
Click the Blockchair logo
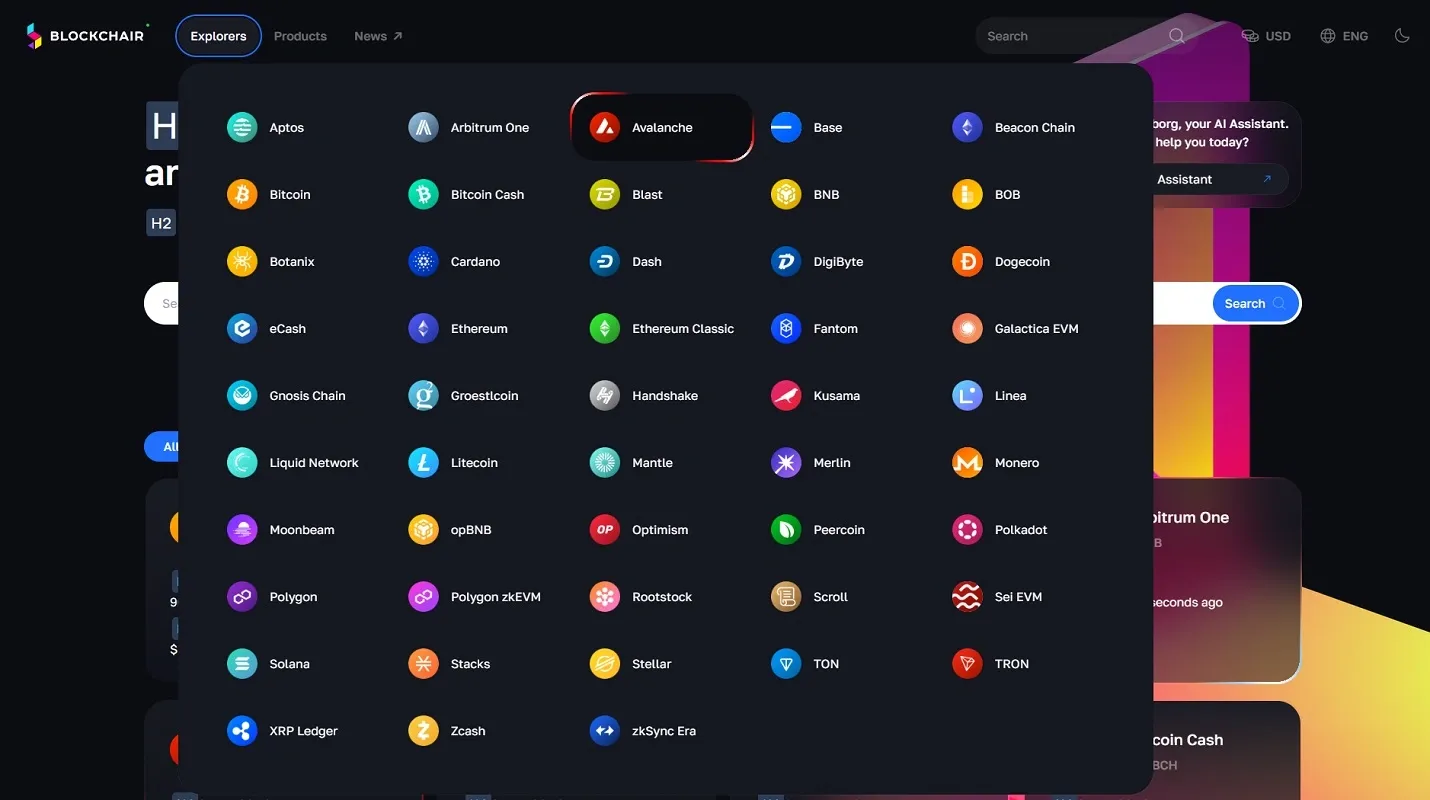point(86,36)
